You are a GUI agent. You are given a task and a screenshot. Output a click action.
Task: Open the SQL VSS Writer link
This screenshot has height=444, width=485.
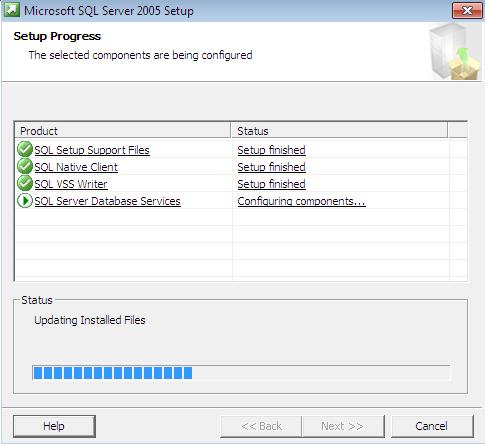click(71, 184)
